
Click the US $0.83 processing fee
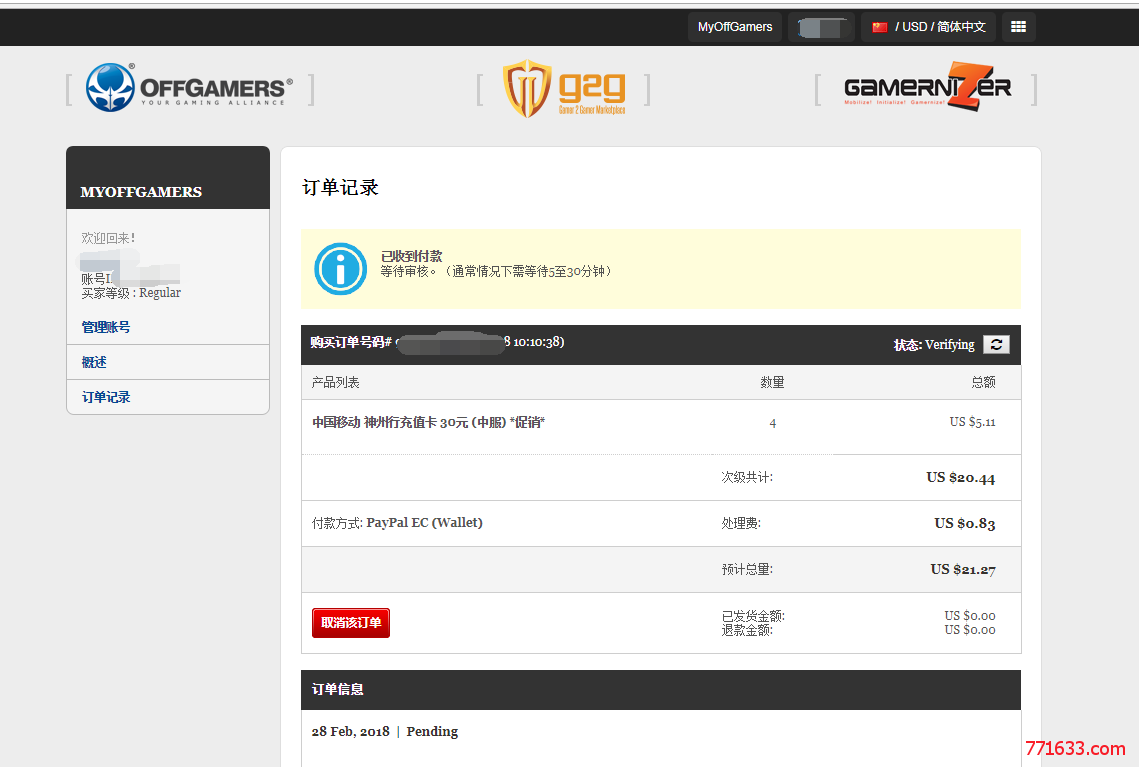point(965,523)
